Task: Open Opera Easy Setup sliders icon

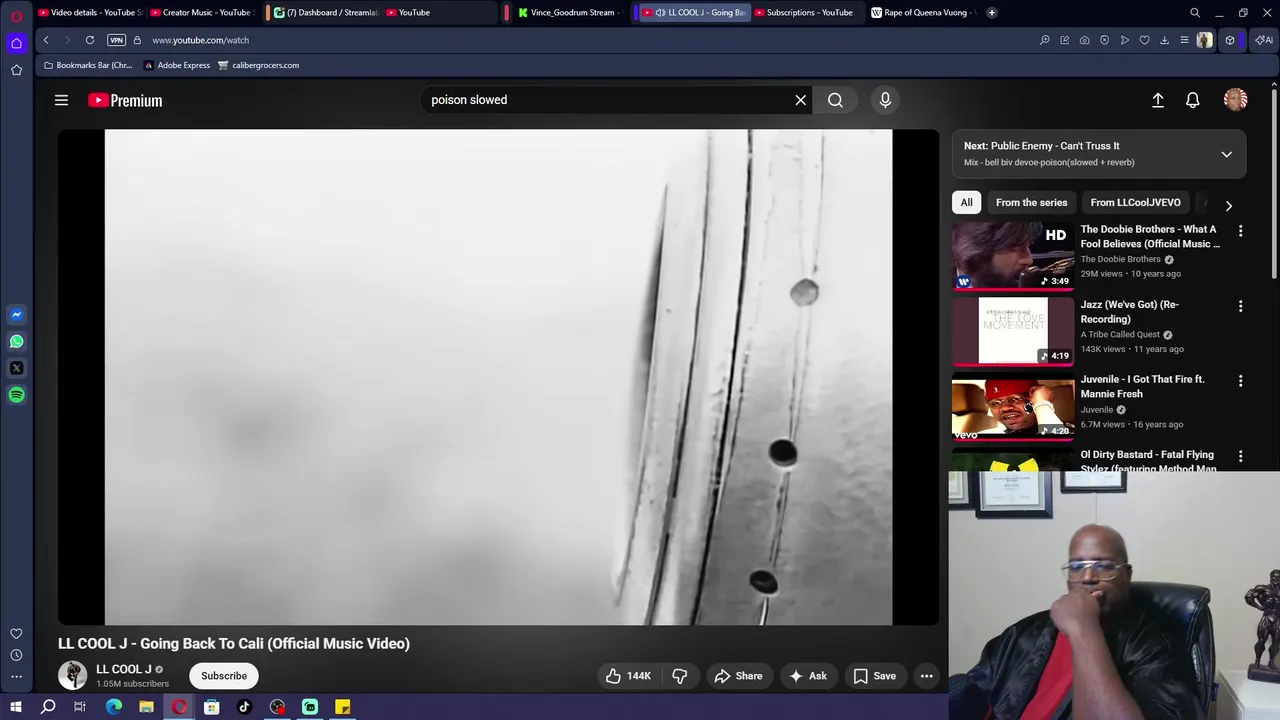Action: [1184, 40]
